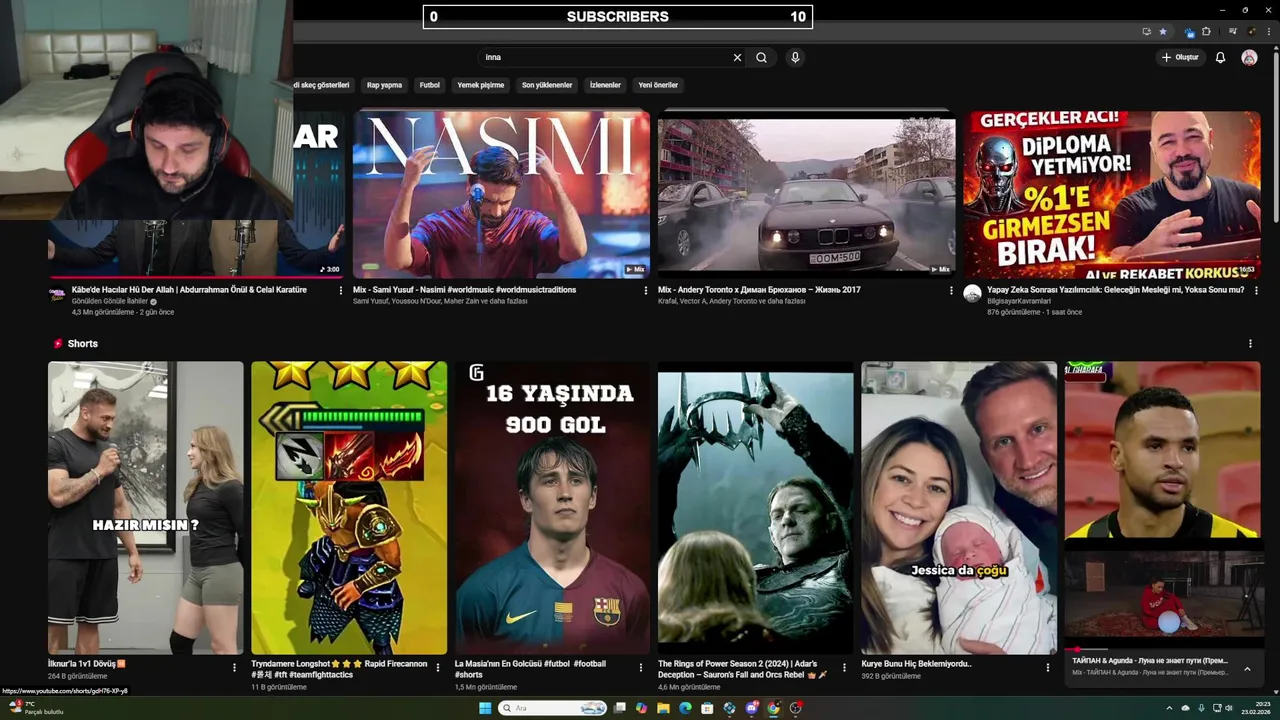Open the Sami Yusuf Nasimi mix thumbnail
1280x720 pixels.
click(x=501, y=194)
